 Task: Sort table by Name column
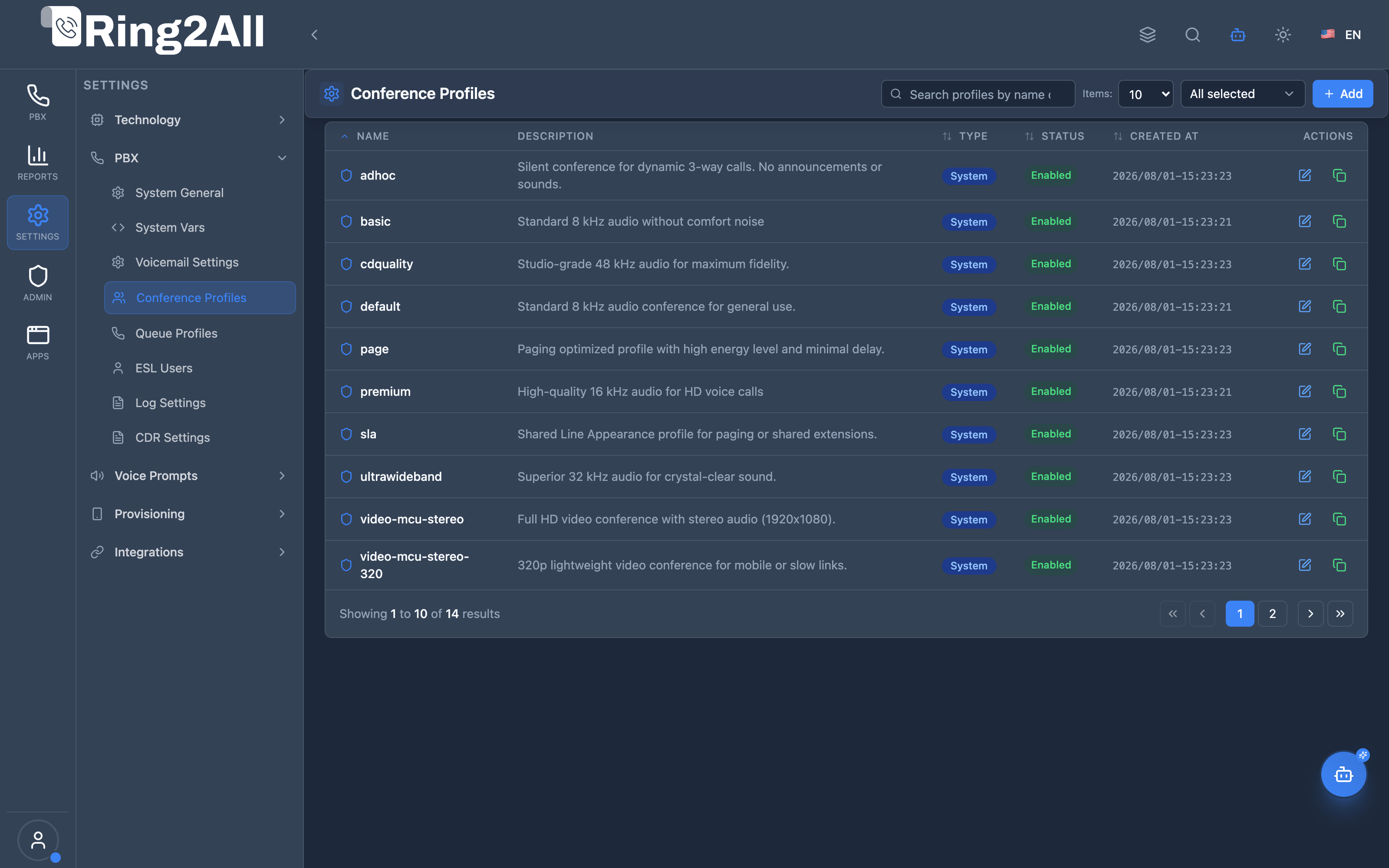(x=365, y=137)
